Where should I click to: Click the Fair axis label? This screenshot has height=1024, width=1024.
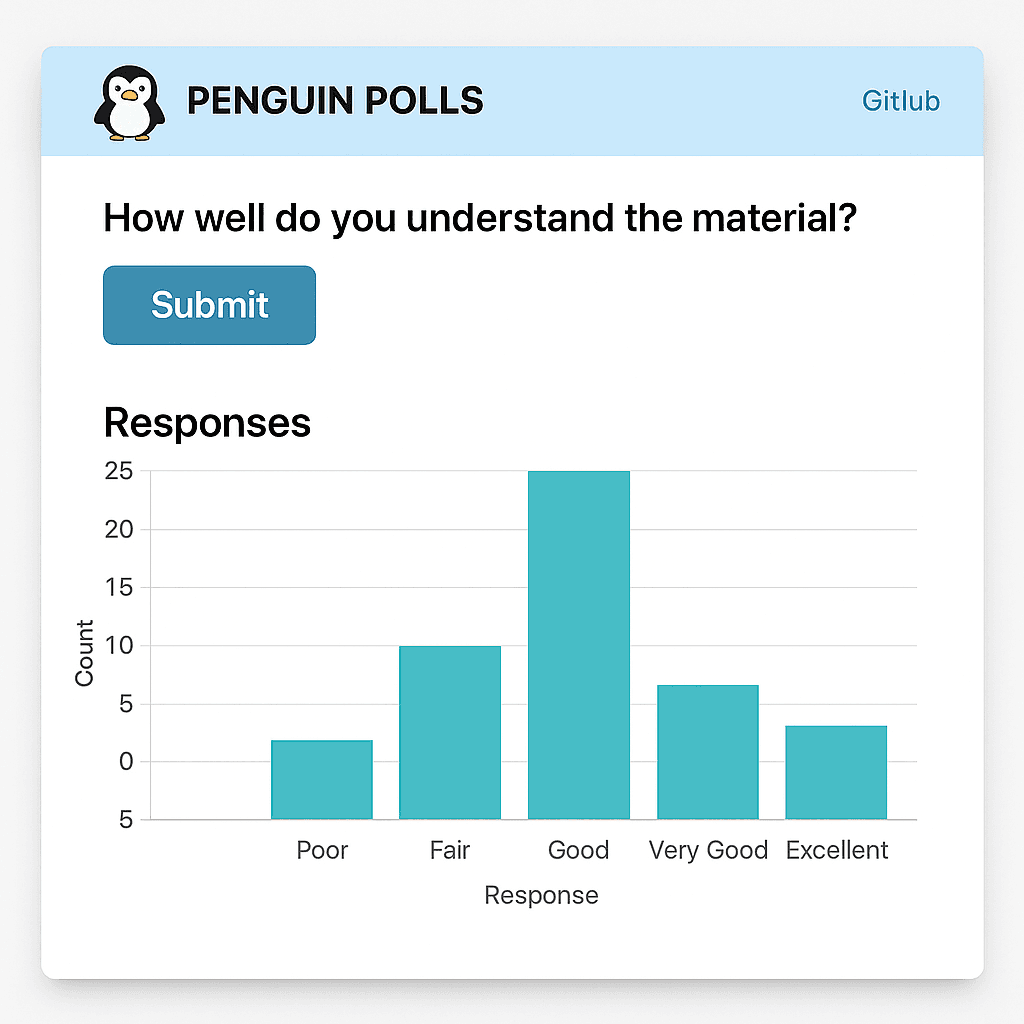pyautogui.click(x=449, y=850)
